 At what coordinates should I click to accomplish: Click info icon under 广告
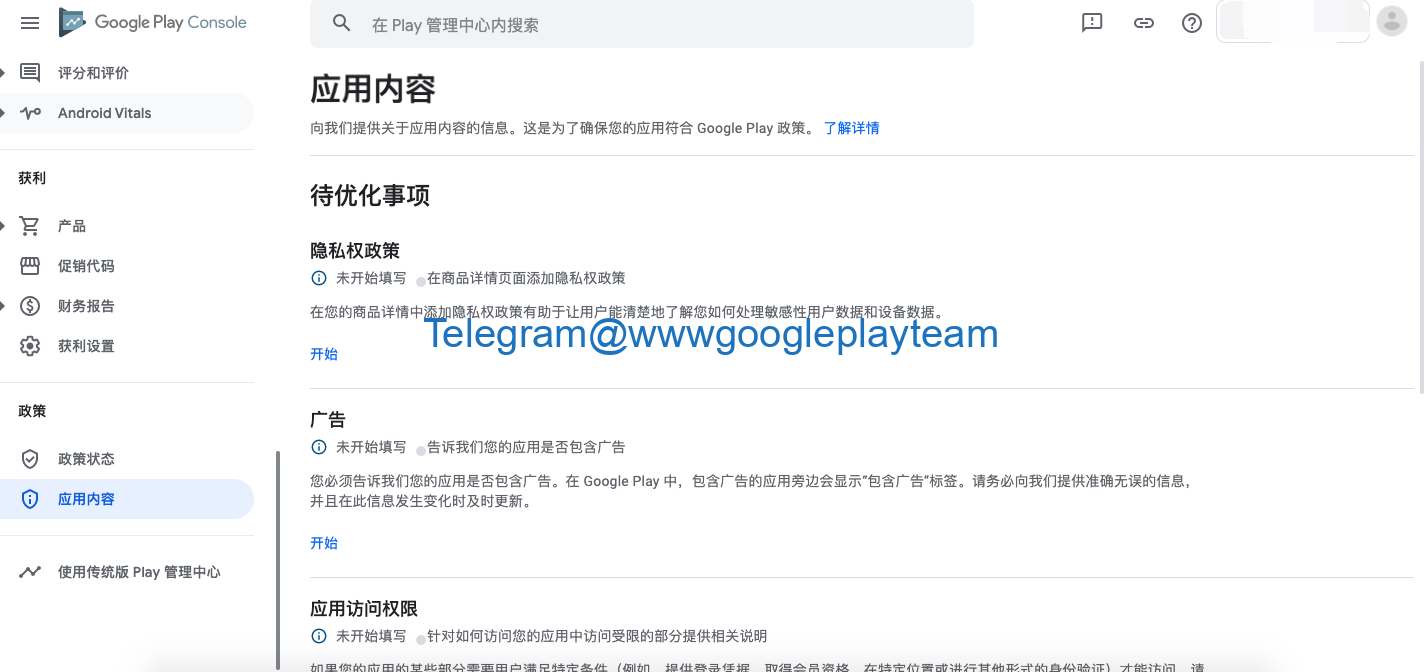click(319, 447)
